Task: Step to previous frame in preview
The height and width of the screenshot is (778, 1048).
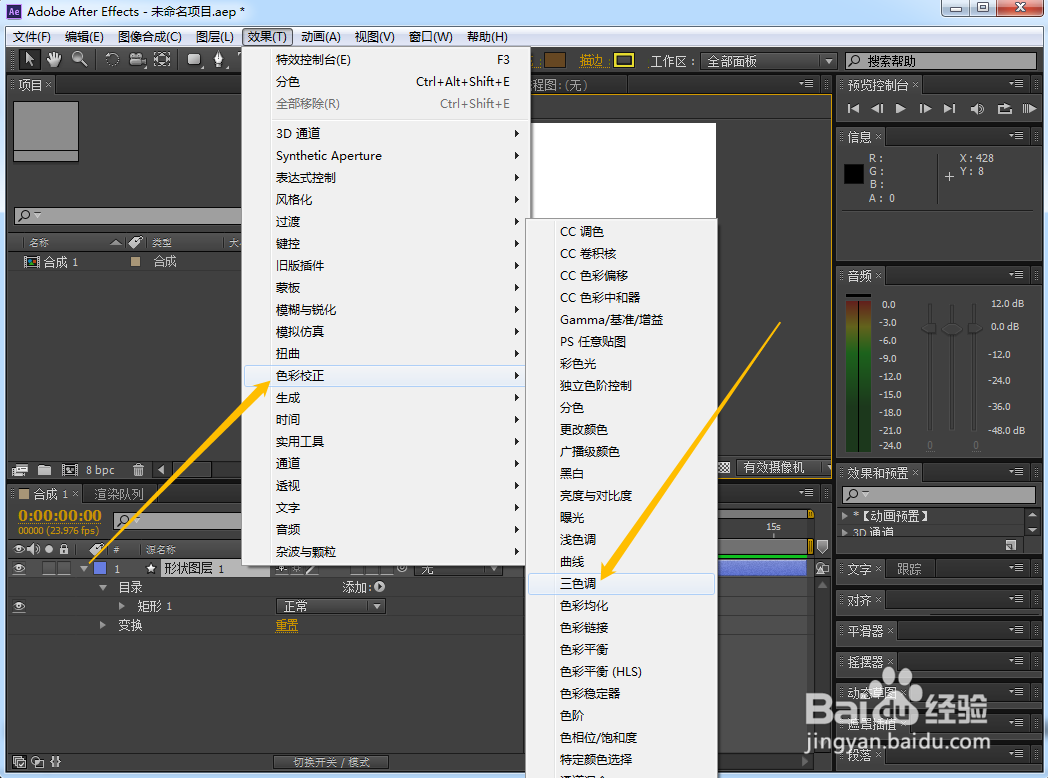Action: tap(878, 108)
